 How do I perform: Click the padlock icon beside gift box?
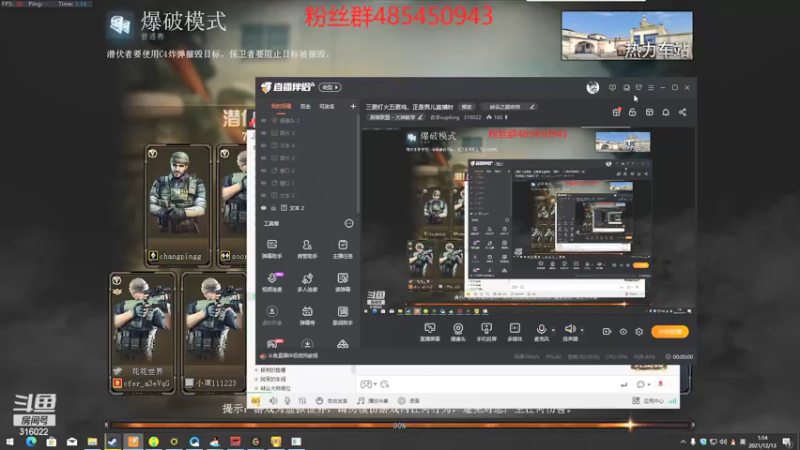(632, 112)
